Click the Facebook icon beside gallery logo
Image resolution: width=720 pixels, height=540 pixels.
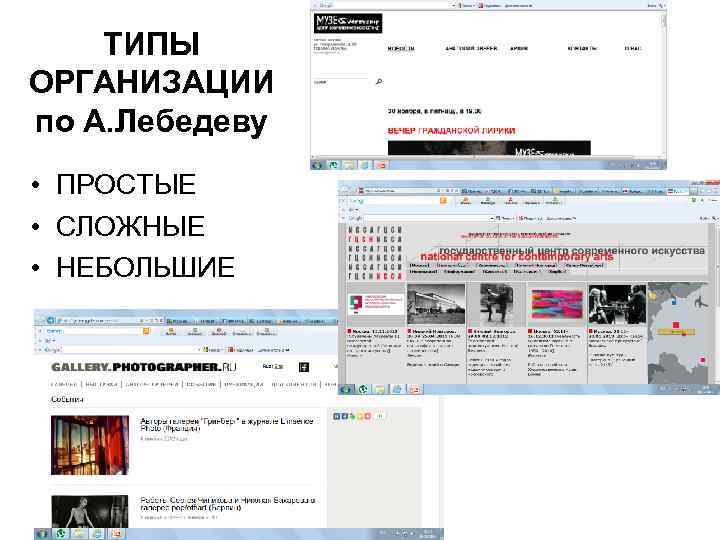(x=304, y=367)
